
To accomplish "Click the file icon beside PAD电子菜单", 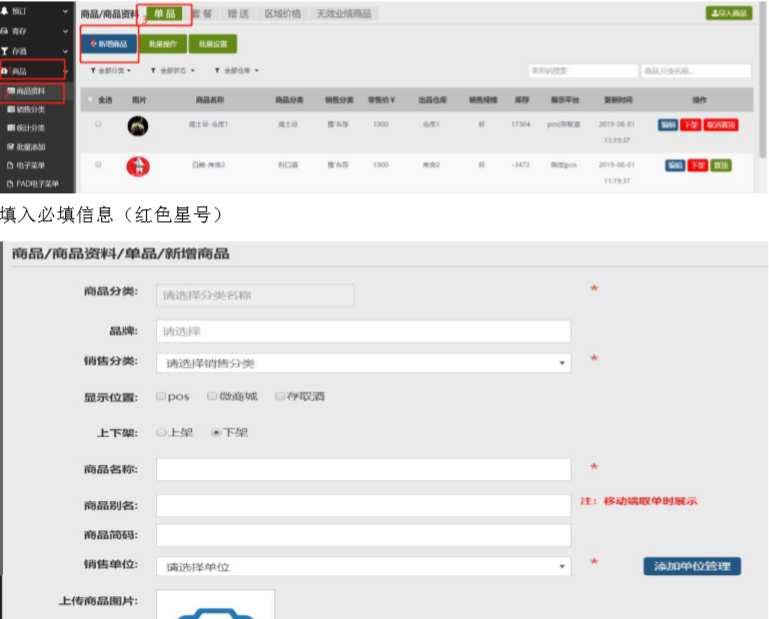I will (x=10, y=184).
